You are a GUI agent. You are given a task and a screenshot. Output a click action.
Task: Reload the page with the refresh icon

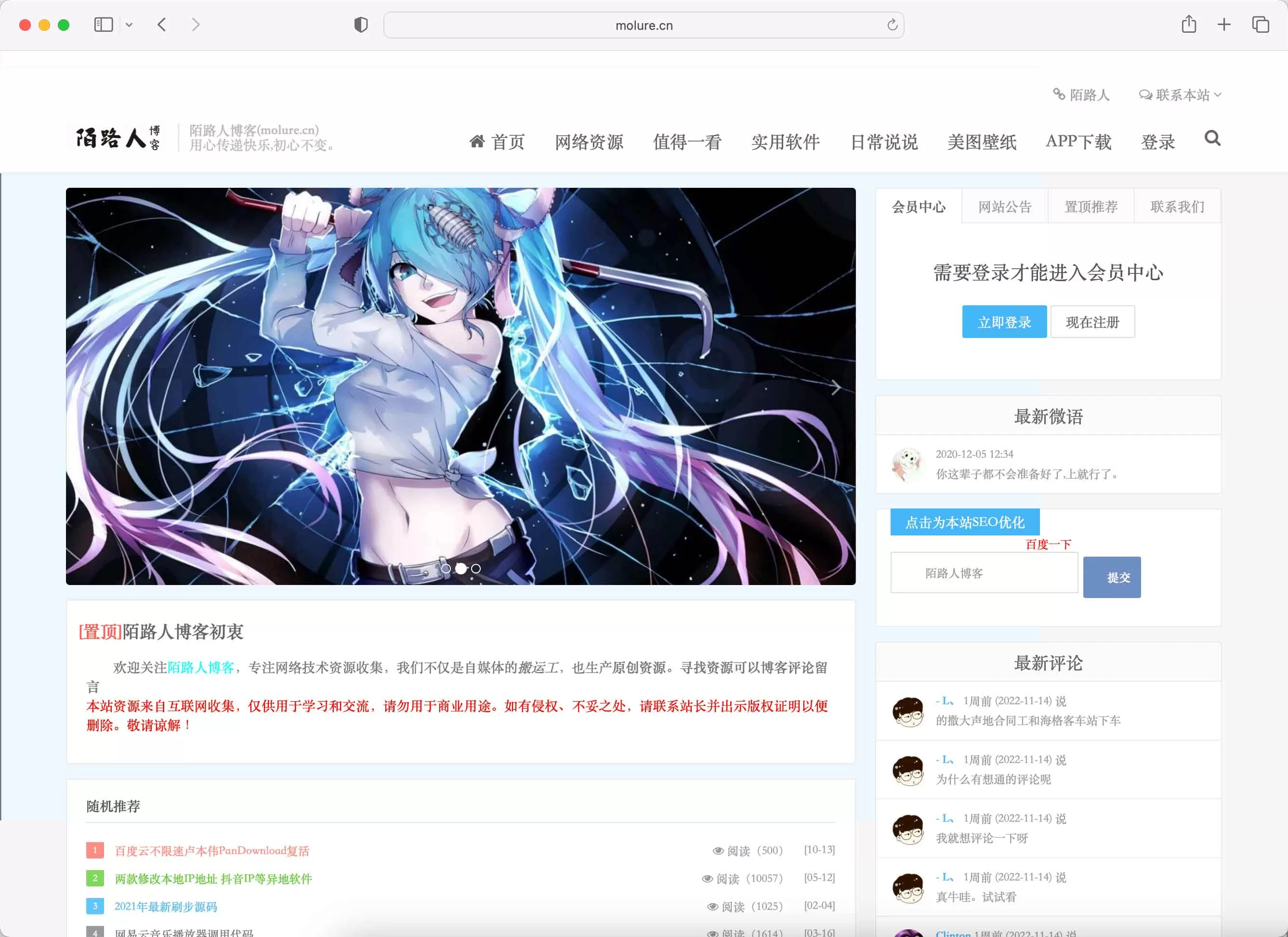[892, 25]
